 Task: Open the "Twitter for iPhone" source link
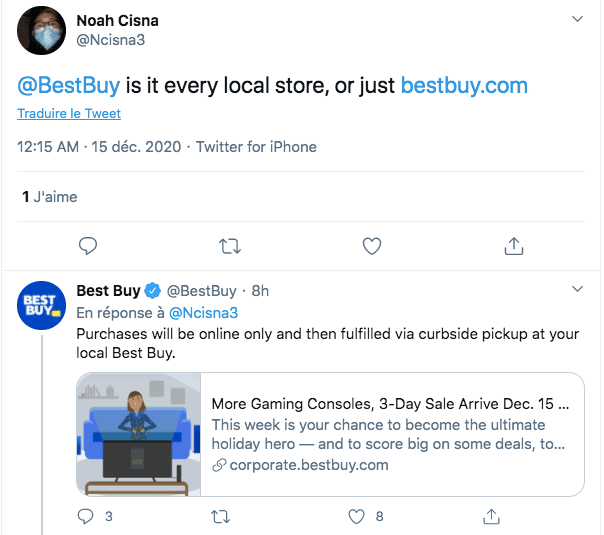256,147
